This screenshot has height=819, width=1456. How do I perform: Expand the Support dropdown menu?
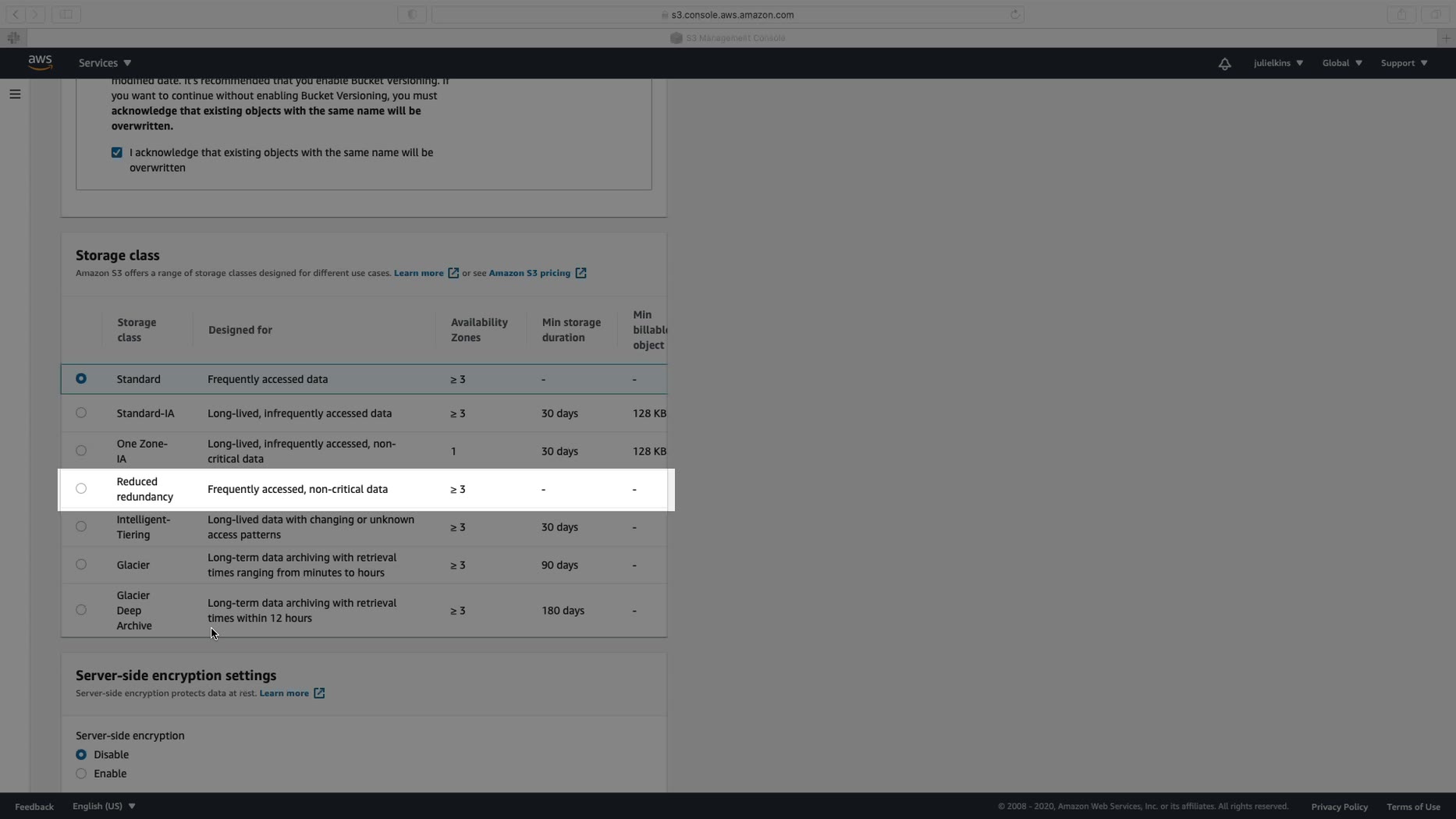pos(1404,63)
